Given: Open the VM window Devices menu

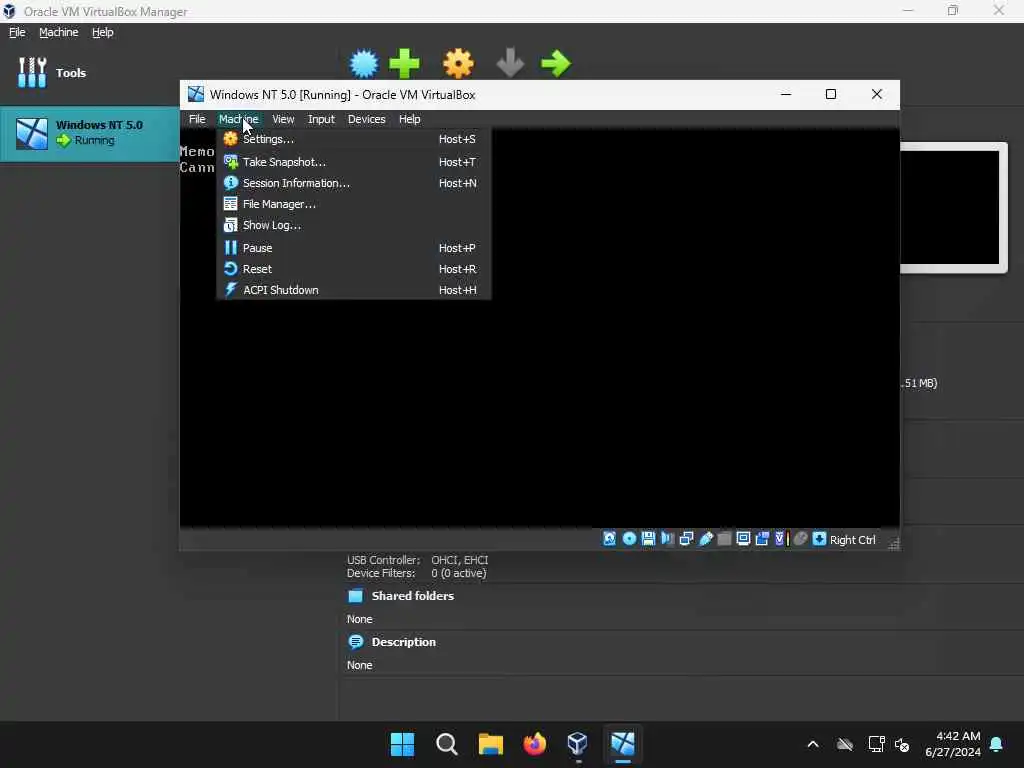Looking at the screenshot, I should point(366,119).
